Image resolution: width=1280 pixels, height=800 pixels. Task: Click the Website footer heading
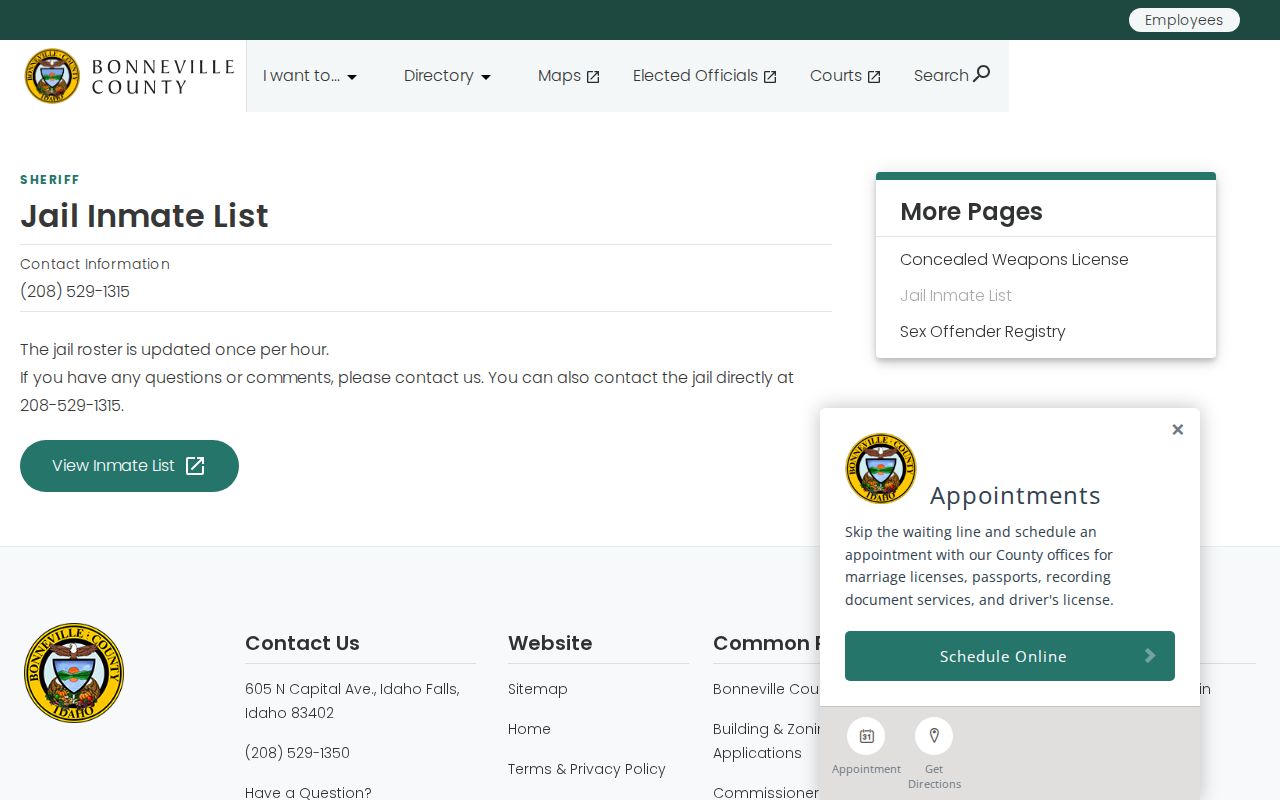[550, 643]
